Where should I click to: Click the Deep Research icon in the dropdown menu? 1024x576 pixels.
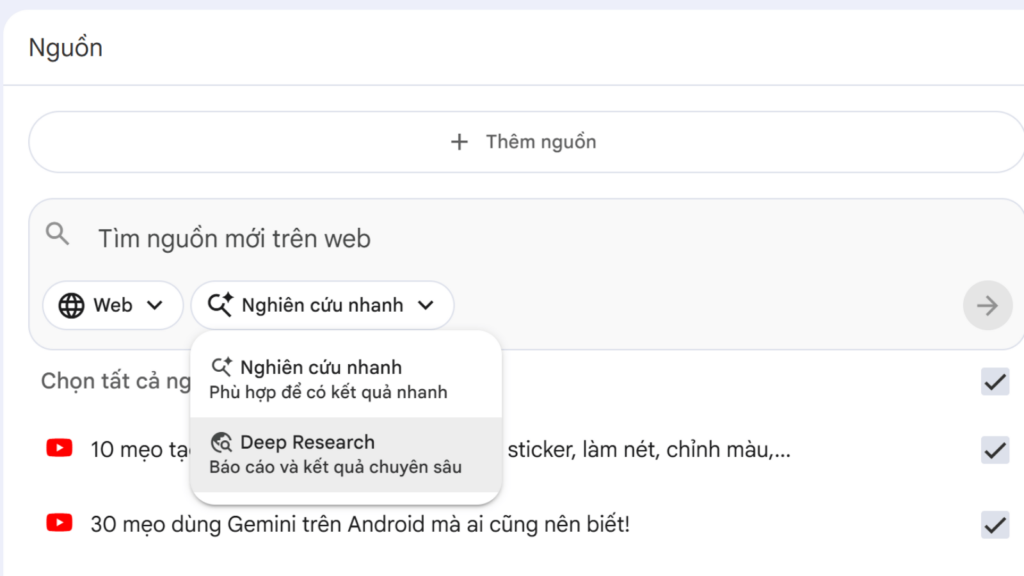click(x=222, y=442)
